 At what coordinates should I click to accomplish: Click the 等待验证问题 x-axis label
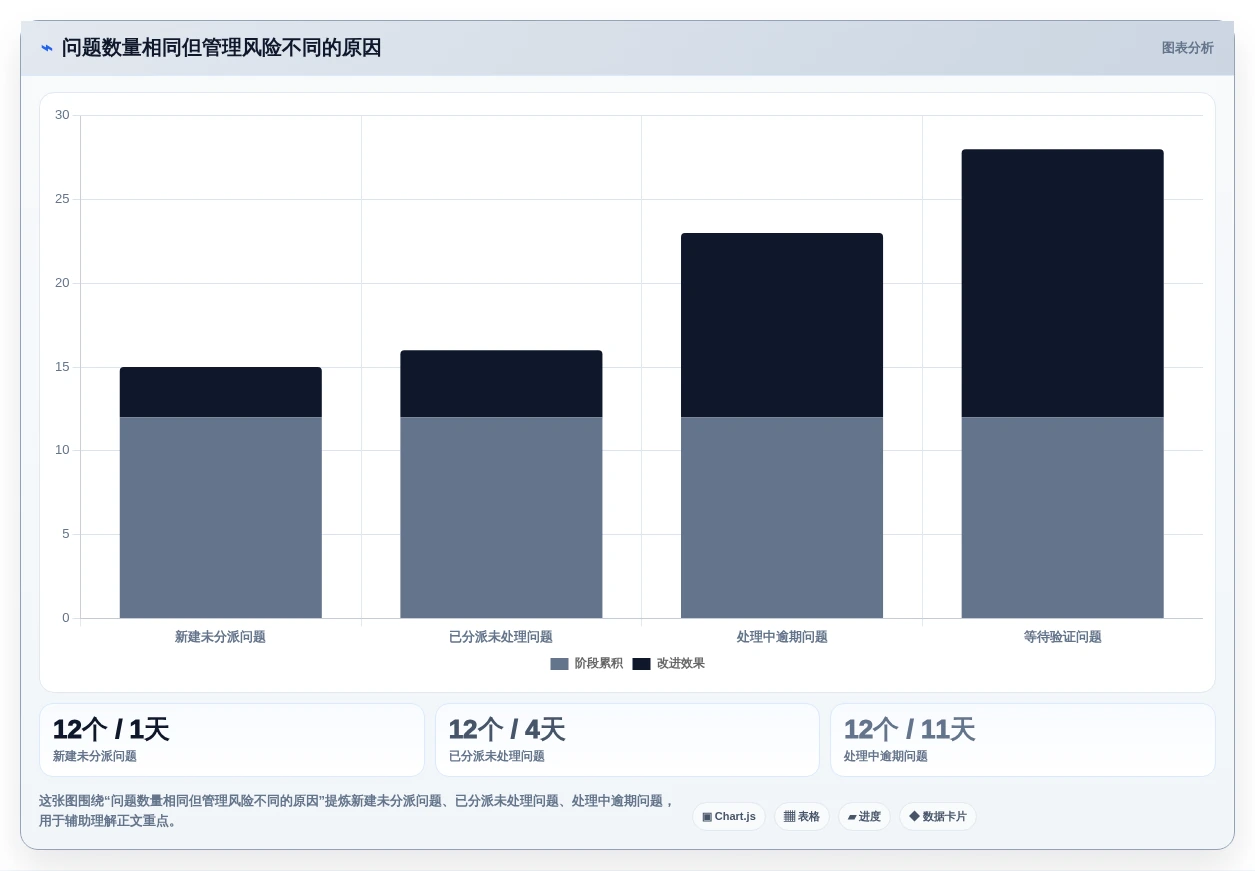(x=1063, y=637)
